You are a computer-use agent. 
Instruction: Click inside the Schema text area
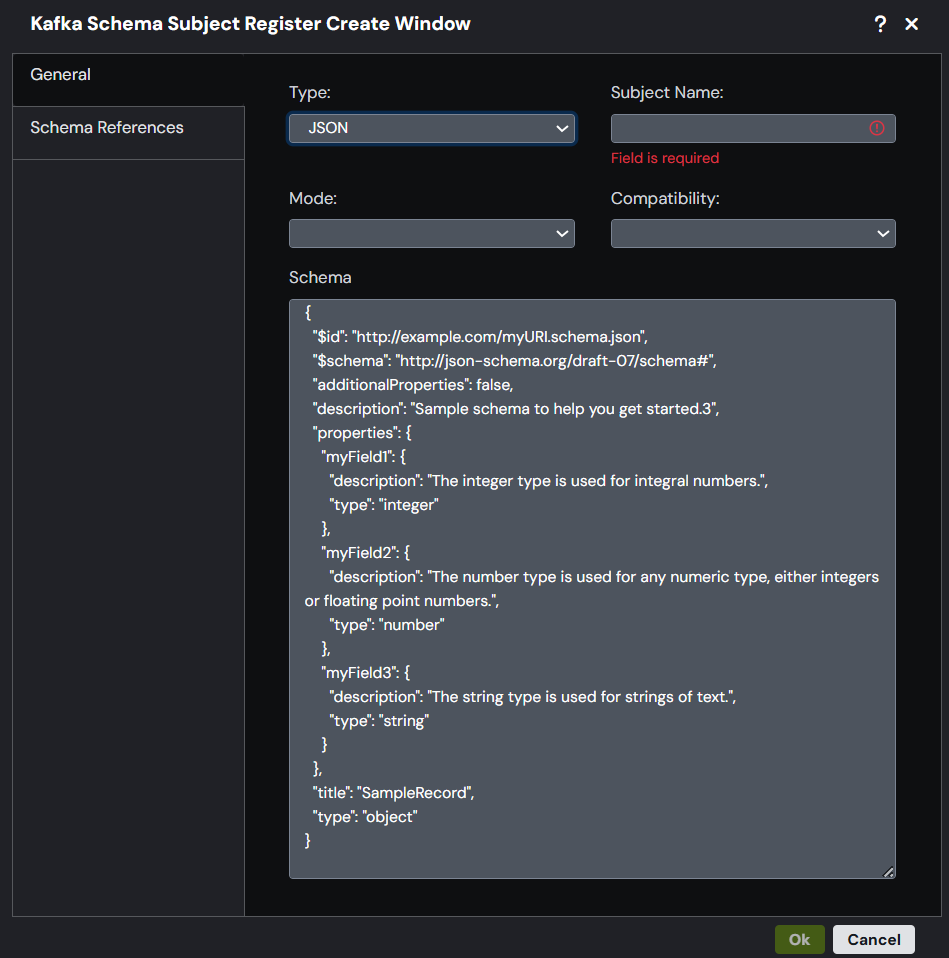tap(592, 588)
